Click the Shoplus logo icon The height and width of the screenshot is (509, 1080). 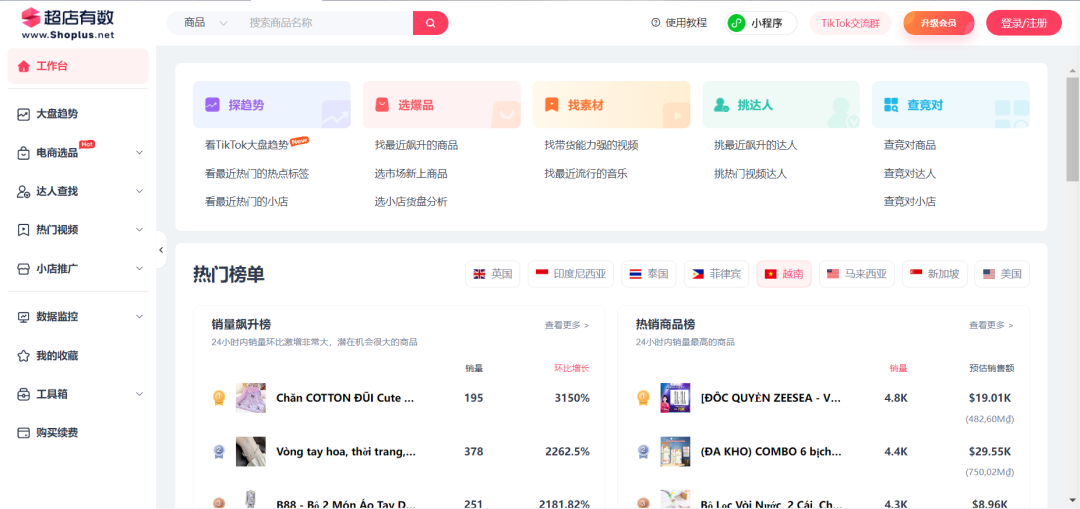coord(31,17)
